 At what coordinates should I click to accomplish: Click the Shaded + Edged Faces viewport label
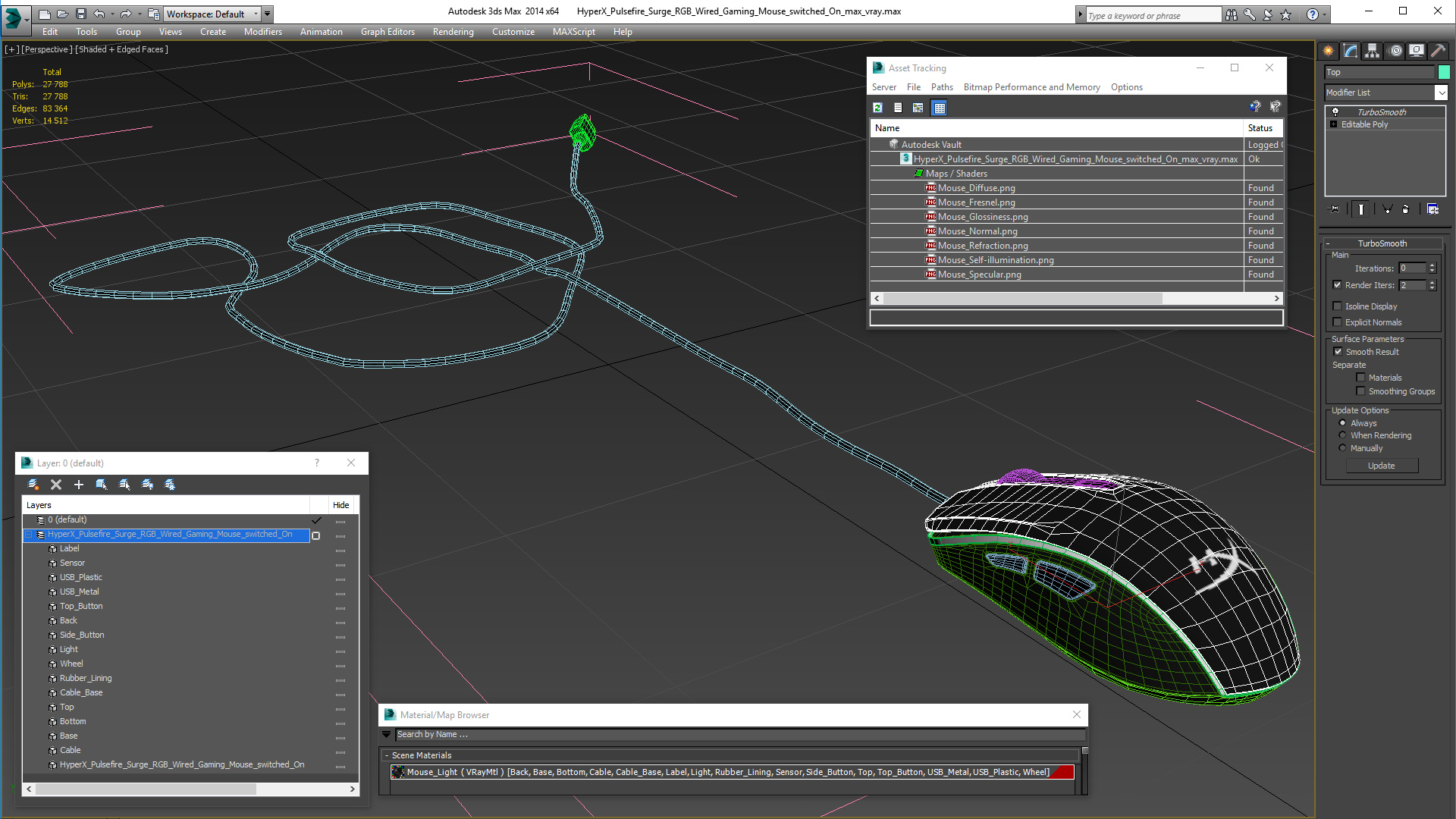pyautogui.click(x=121, y=49)
